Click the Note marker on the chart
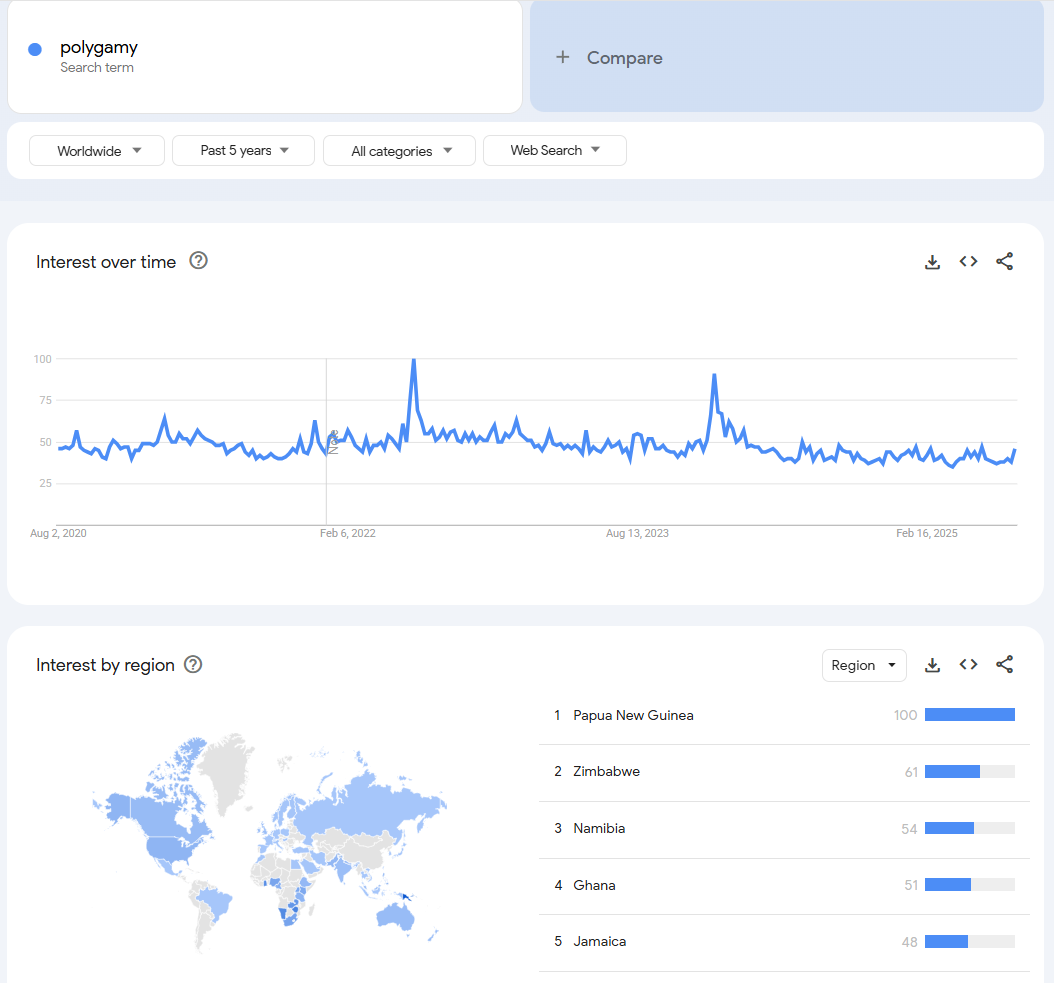Screen dimensions: 1054x983 pyautogui.click(x=333, y=442)
